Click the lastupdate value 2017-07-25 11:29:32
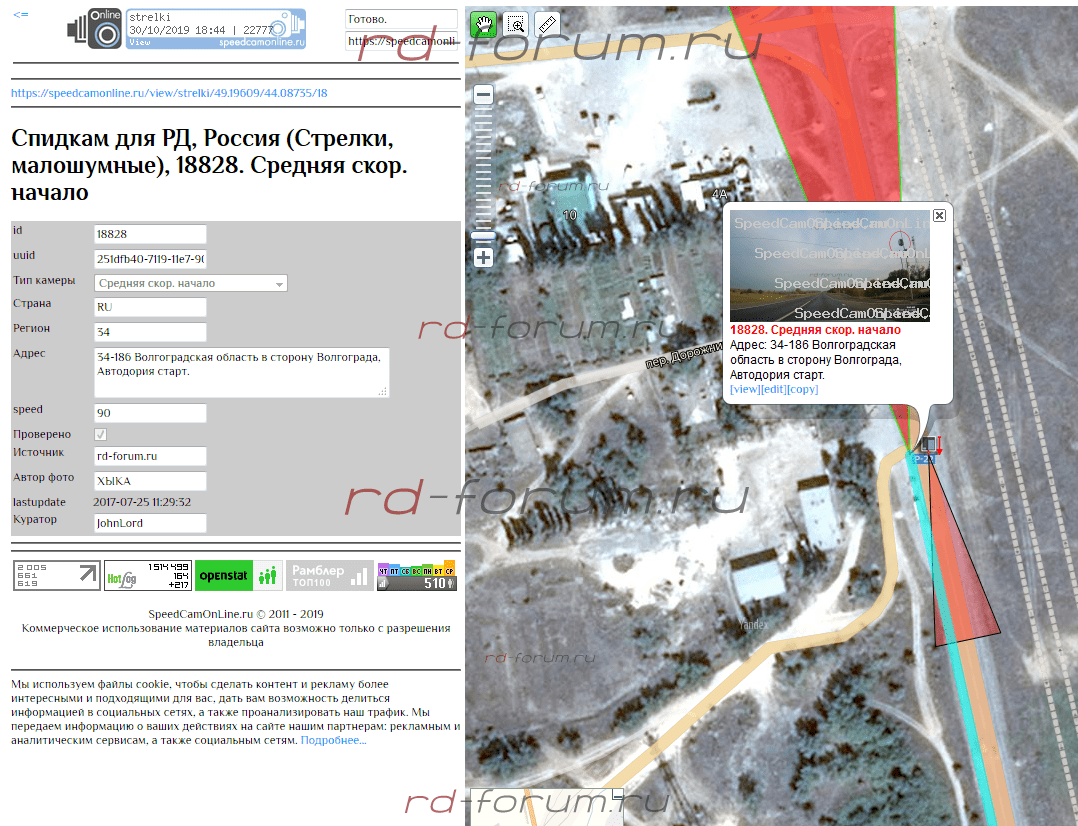 click(142, 503)
